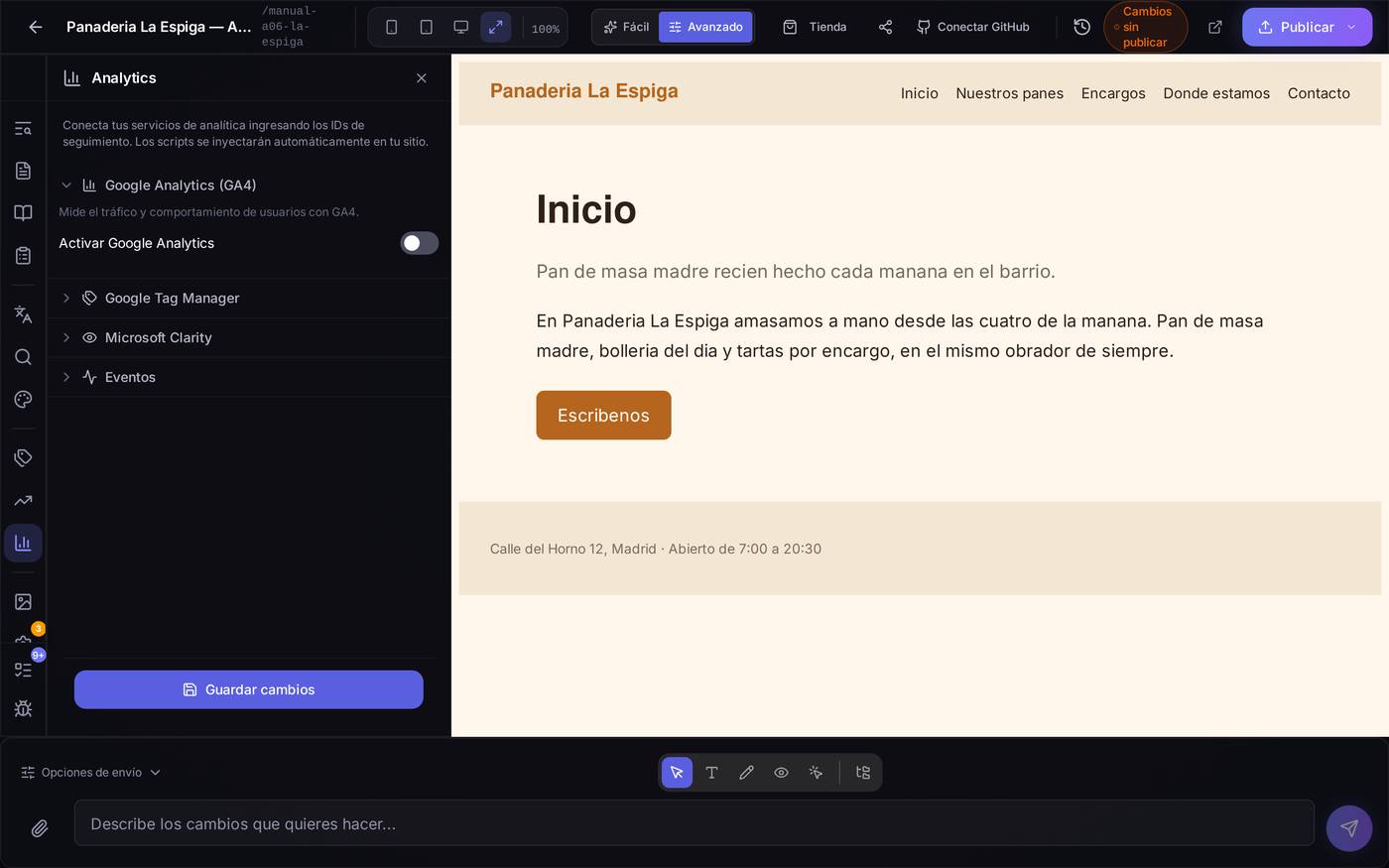The width and height of the screenshot is (1389, 868).
Task: Open the Encargos nav link
Action: click(1113, 93)
